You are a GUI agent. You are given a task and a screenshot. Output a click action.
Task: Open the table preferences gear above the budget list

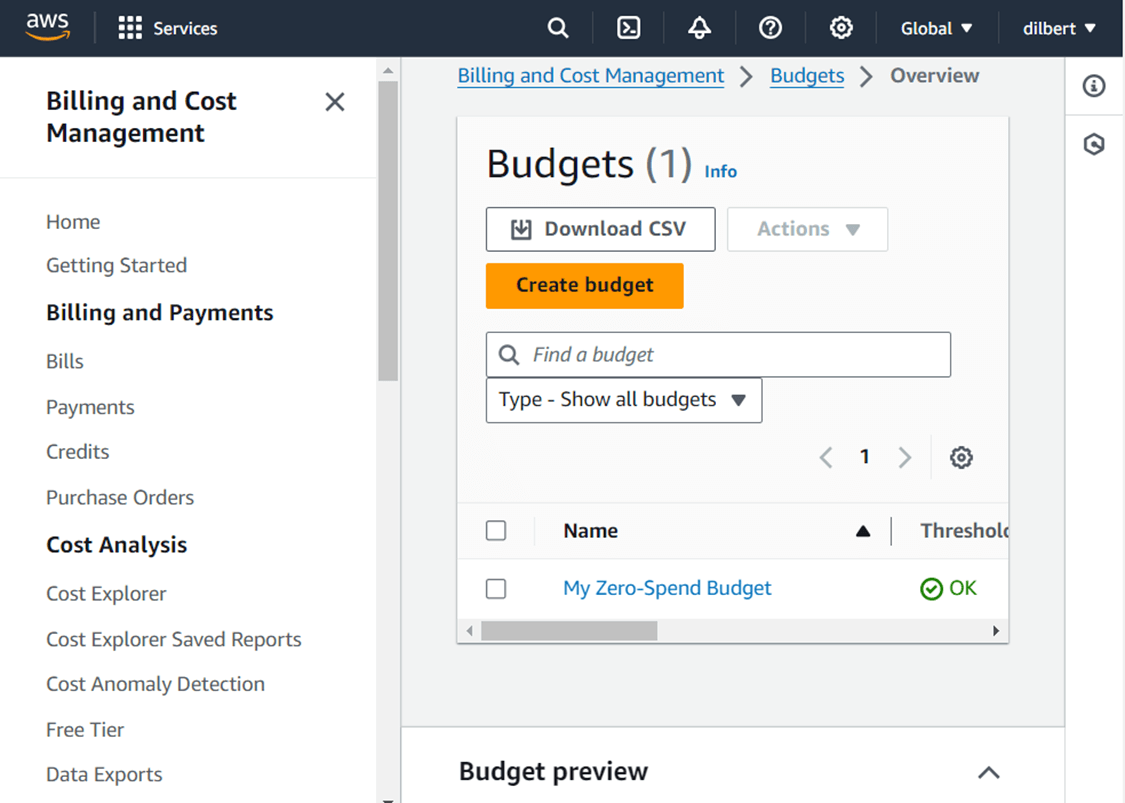click(961, 457)
